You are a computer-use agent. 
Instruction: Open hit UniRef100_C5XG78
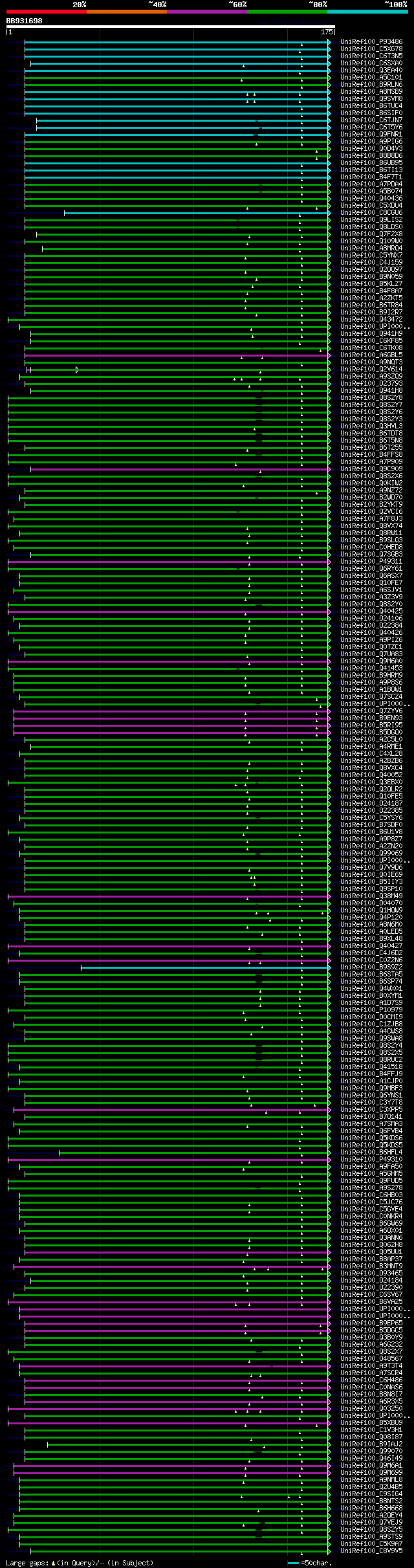coord(371,49)
